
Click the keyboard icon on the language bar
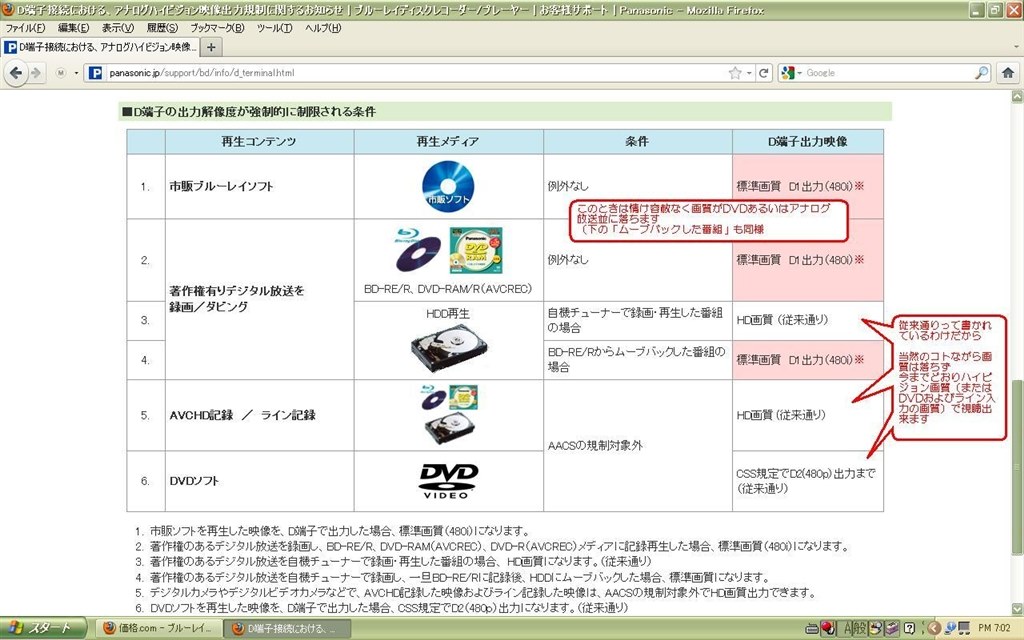pos(812,629)
